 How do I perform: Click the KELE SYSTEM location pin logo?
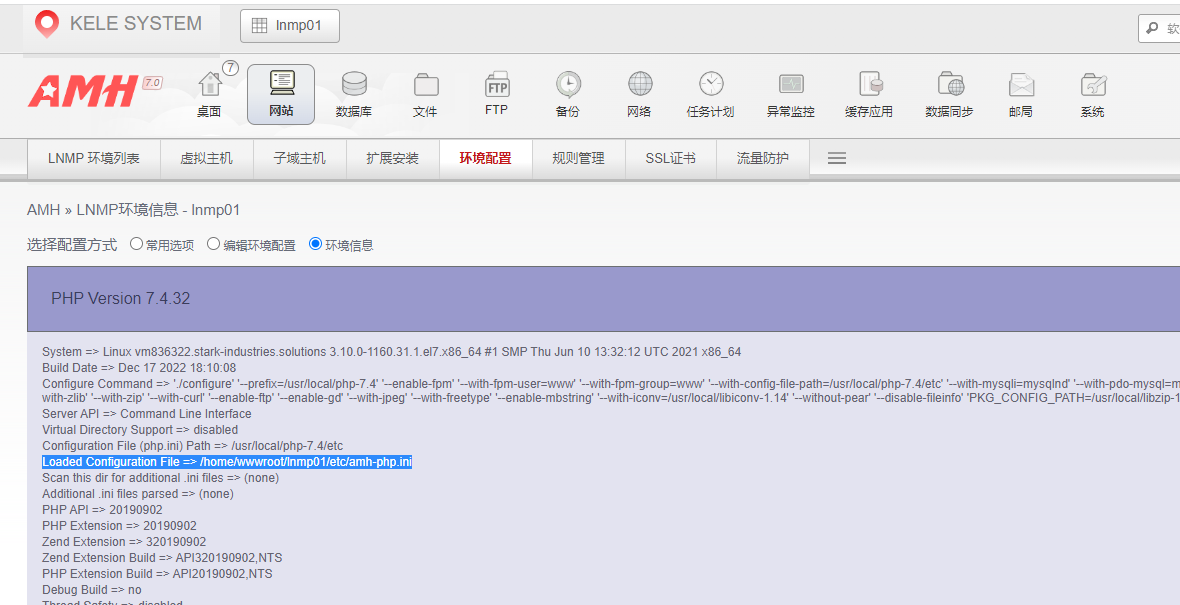[47, 24]
